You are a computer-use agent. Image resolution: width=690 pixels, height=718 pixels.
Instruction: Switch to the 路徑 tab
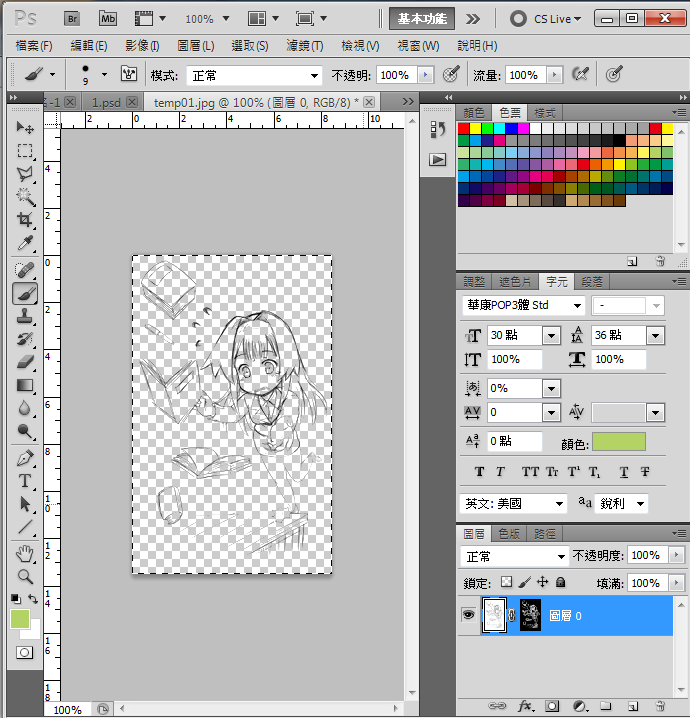pyautogui.click(x=545, y=534)
